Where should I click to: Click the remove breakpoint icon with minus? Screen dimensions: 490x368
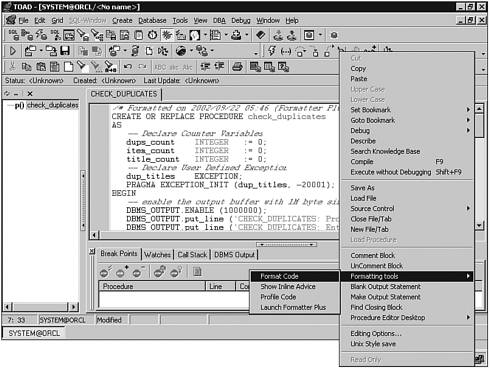[138, 272]
